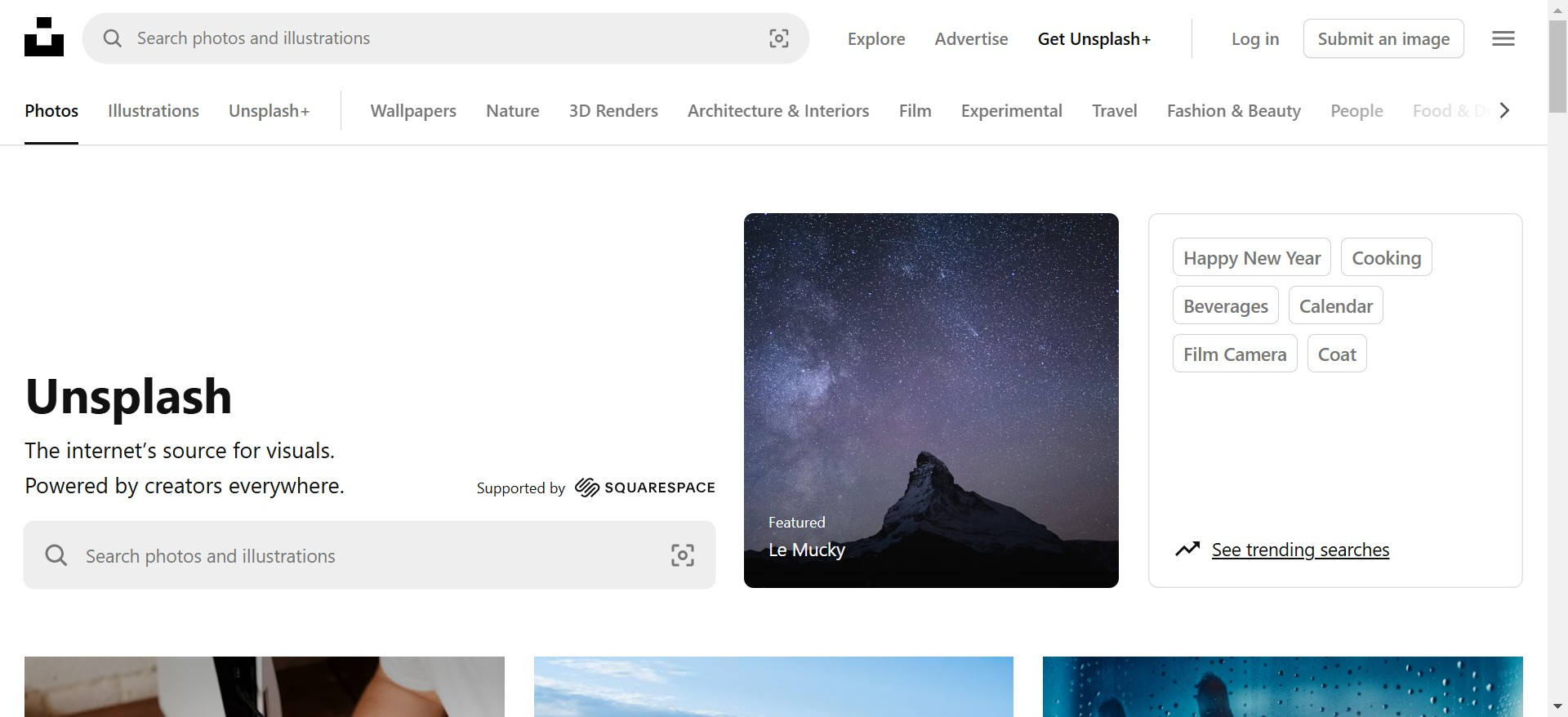The height and width of the screenshot is (717, 1568).
Task: Select the Coat tag
Action: coord(1337,354)
